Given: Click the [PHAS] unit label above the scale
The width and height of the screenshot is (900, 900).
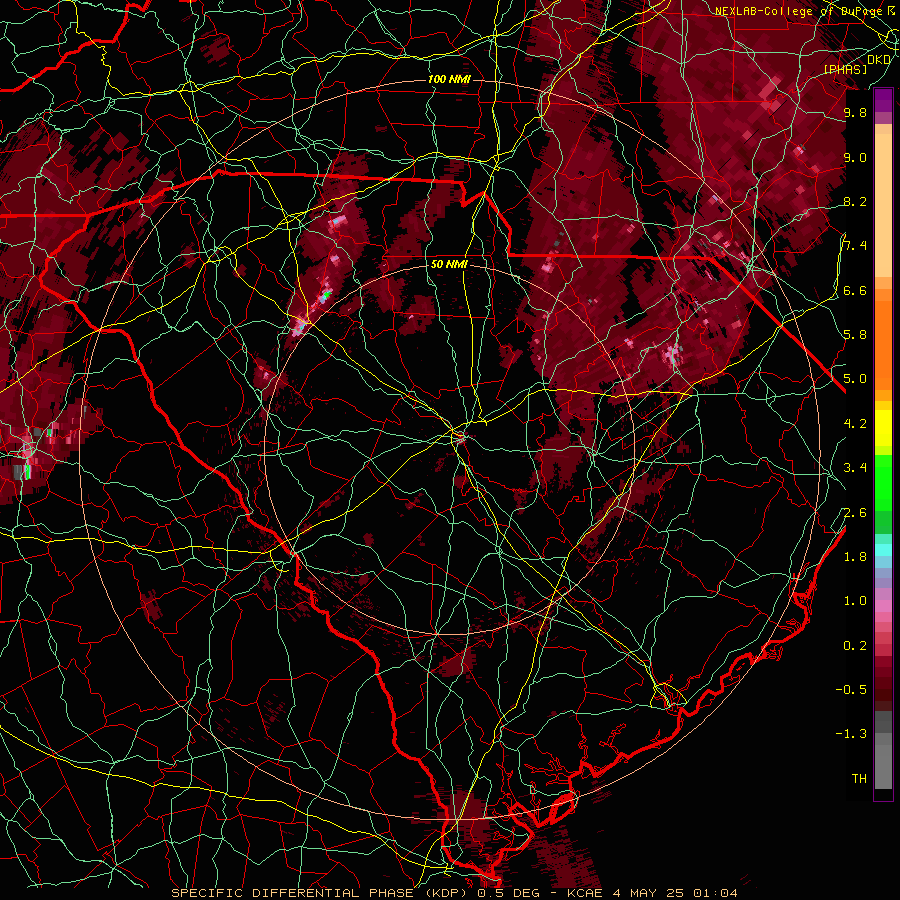Looking at the screenshot, I should coord(845,69).
